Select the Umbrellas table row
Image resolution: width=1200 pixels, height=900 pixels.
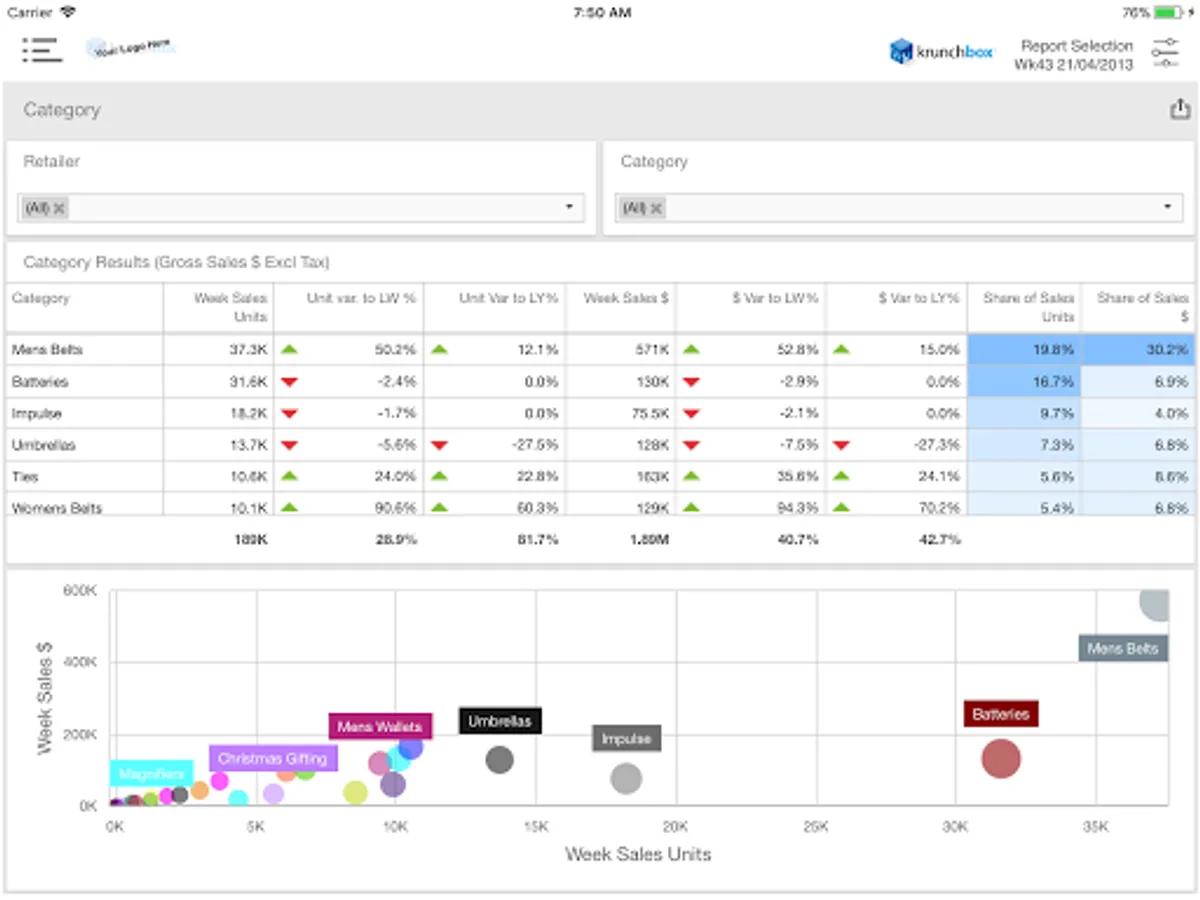coord(600,445)
